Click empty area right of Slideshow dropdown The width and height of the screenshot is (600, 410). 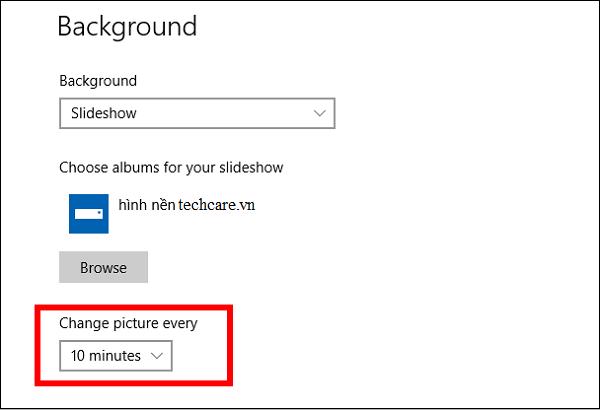pyautogui.click(x=450, y=113)
